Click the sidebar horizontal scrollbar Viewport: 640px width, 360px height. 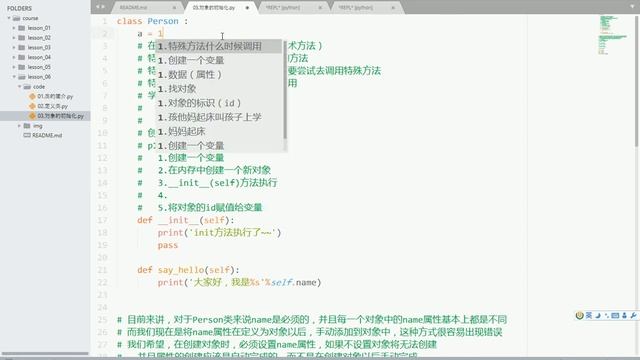[45, 353]
